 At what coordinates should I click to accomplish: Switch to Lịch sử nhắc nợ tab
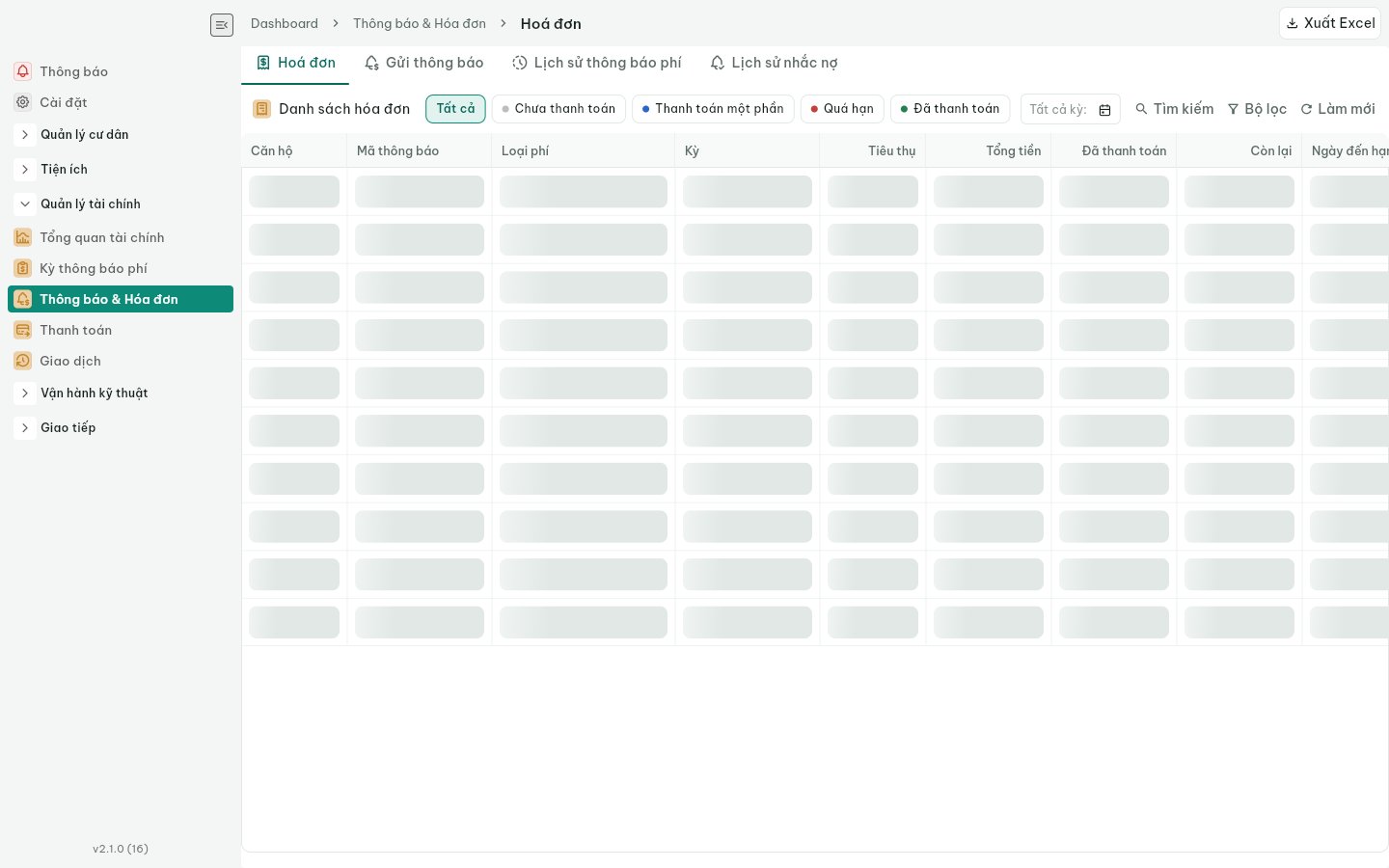click(x=775, y=63)
